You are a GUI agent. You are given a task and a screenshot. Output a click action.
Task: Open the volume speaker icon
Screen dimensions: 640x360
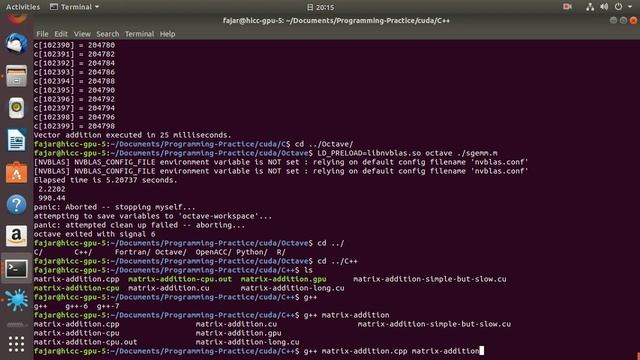[x=604, y=7]
